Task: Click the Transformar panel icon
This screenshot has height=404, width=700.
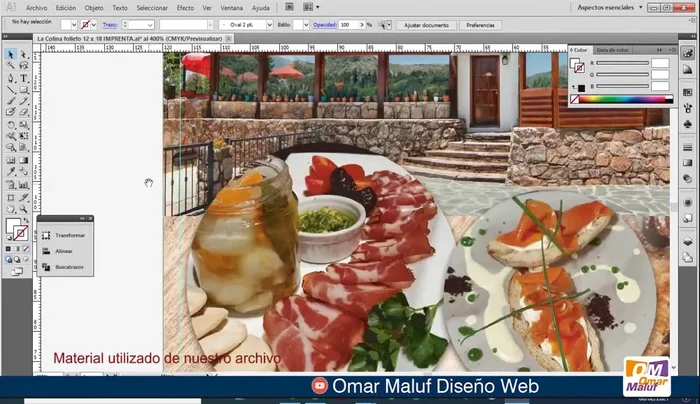Action: coord(46,235)
